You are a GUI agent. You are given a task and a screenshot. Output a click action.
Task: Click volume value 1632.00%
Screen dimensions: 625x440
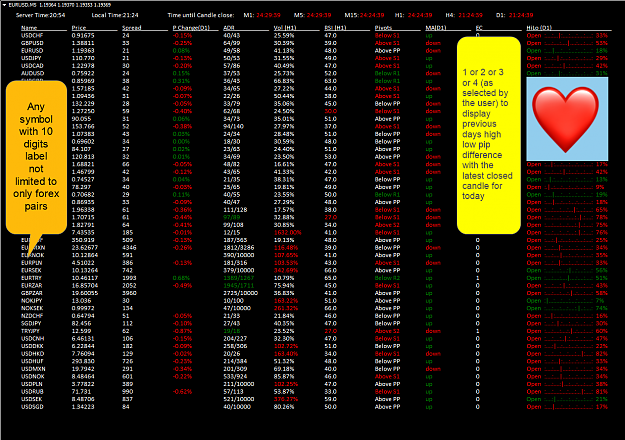pos(288,232)
